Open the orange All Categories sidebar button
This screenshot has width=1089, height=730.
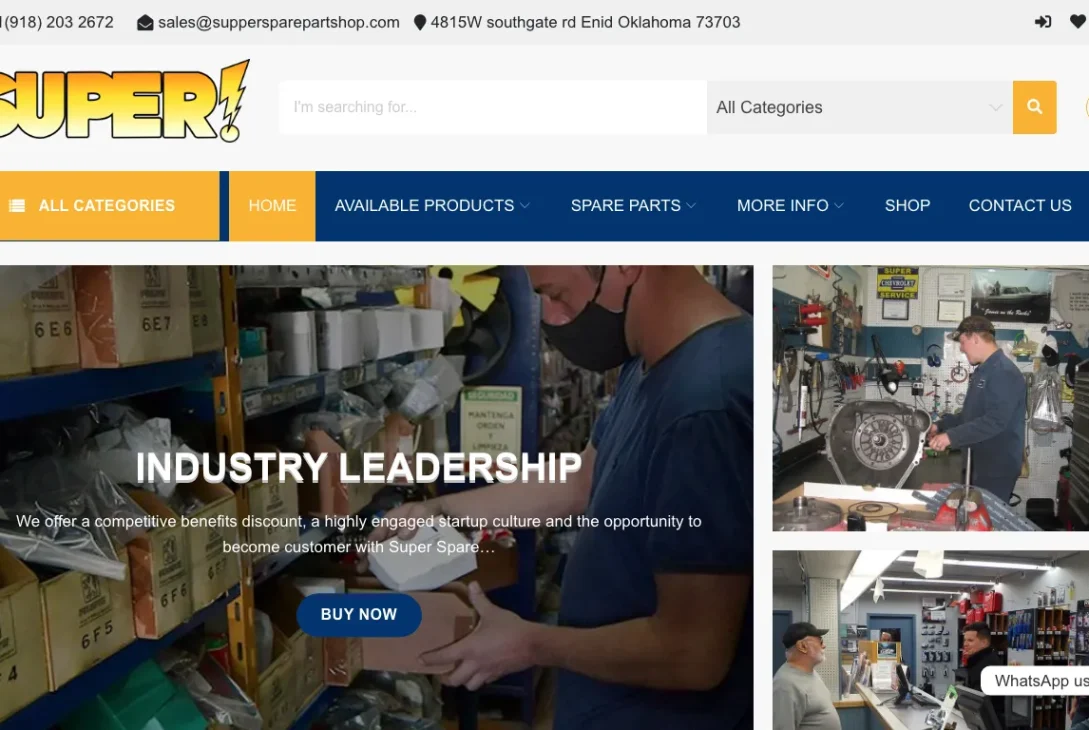tap(110, 206)
